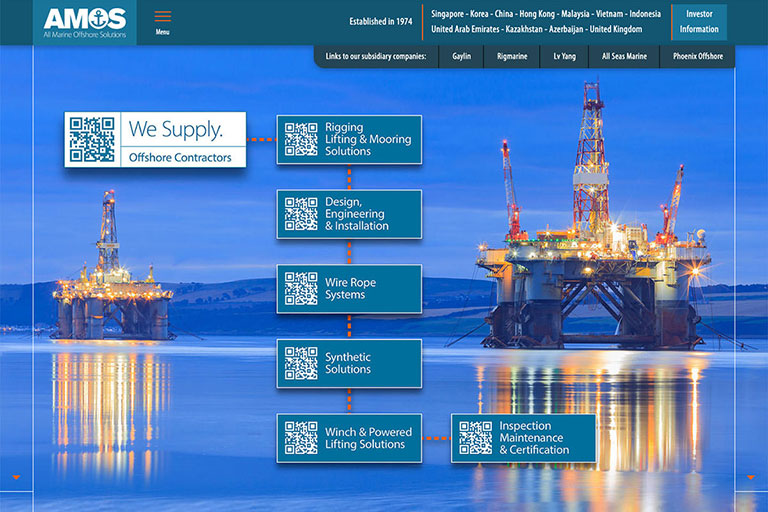Open Synthetic Solutions text label
This screenshot has height=512, width=768.
pos(348,363)
